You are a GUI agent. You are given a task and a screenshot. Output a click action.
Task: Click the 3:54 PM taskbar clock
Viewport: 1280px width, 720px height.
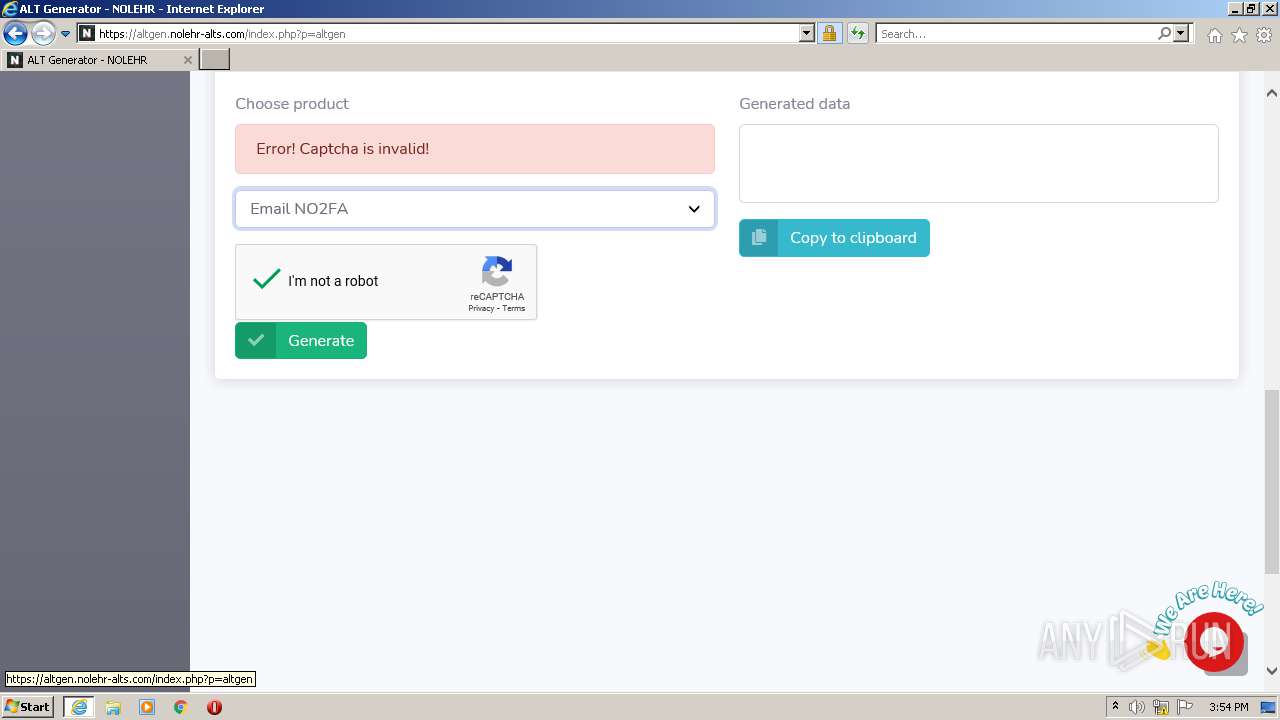[1228, 707]
